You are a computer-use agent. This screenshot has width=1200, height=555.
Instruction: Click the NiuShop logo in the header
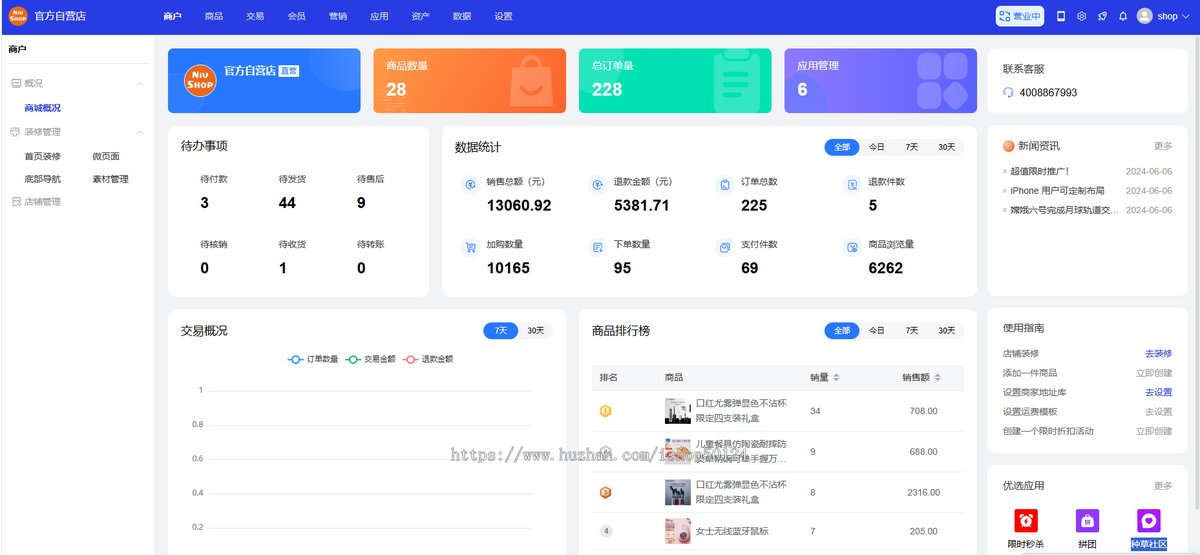(x=17, y=16)
